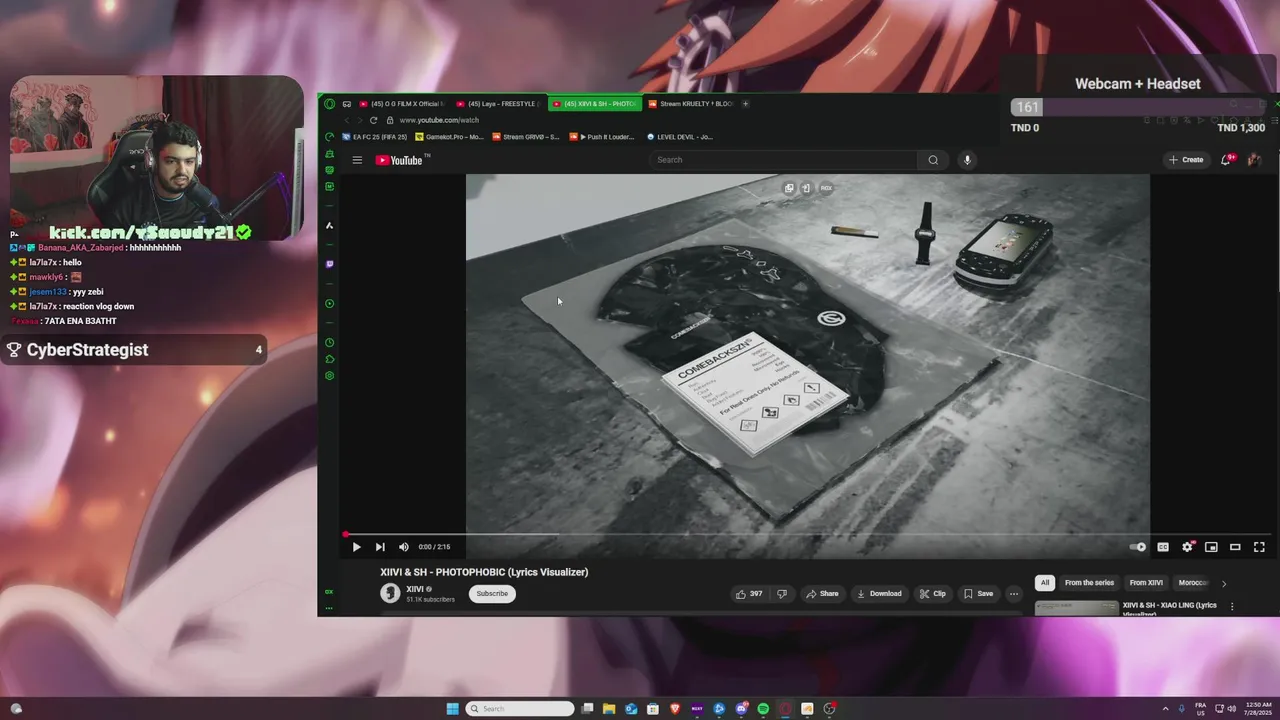Like the video with 397 likes
Screen dimensions: 1280x720
750,594
